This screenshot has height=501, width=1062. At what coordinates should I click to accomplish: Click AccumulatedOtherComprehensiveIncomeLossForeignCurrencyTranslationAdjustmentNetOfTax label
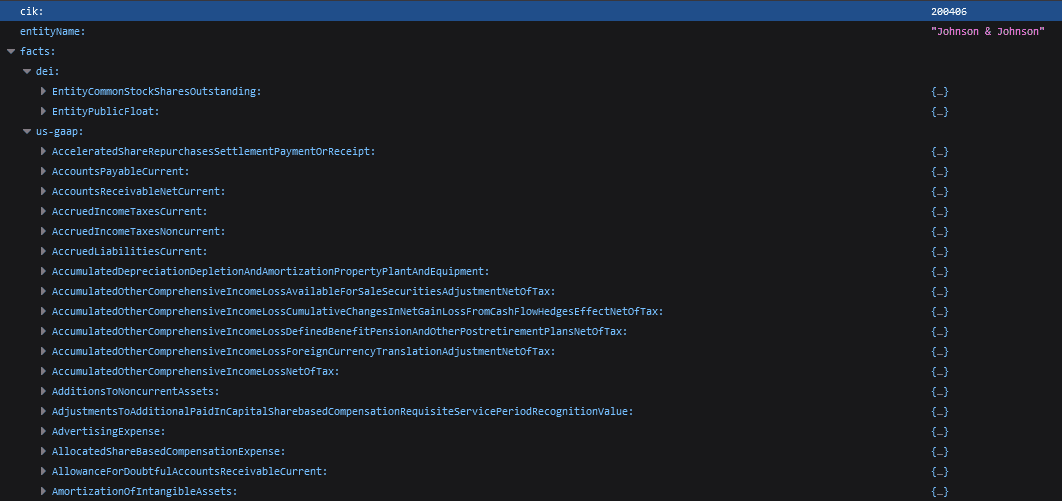[x=303, y=351]
